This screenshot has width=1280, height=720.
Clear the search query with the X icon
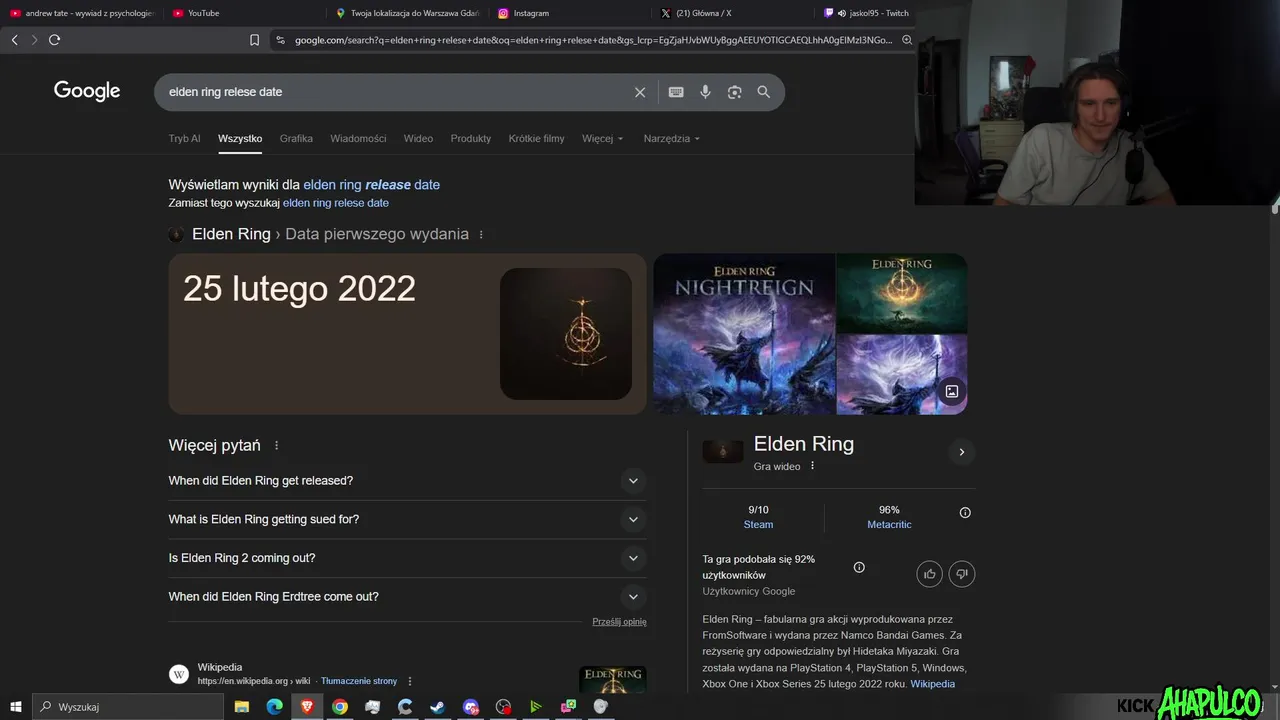[640, 92]
